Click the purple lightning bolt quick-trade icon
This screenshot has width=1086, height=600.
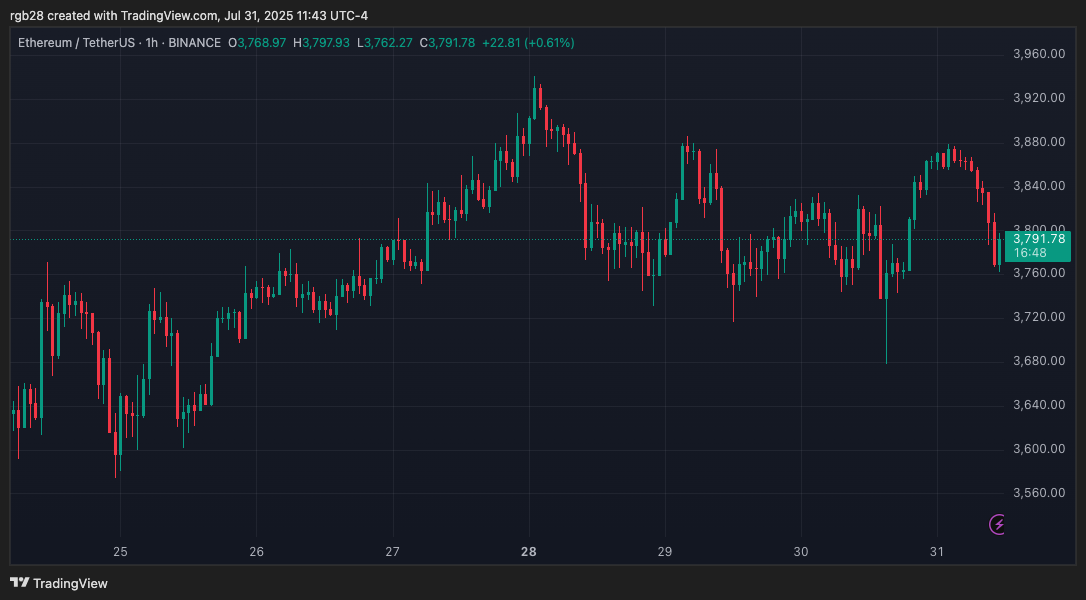pyautogui.click(x=996, y=524)
